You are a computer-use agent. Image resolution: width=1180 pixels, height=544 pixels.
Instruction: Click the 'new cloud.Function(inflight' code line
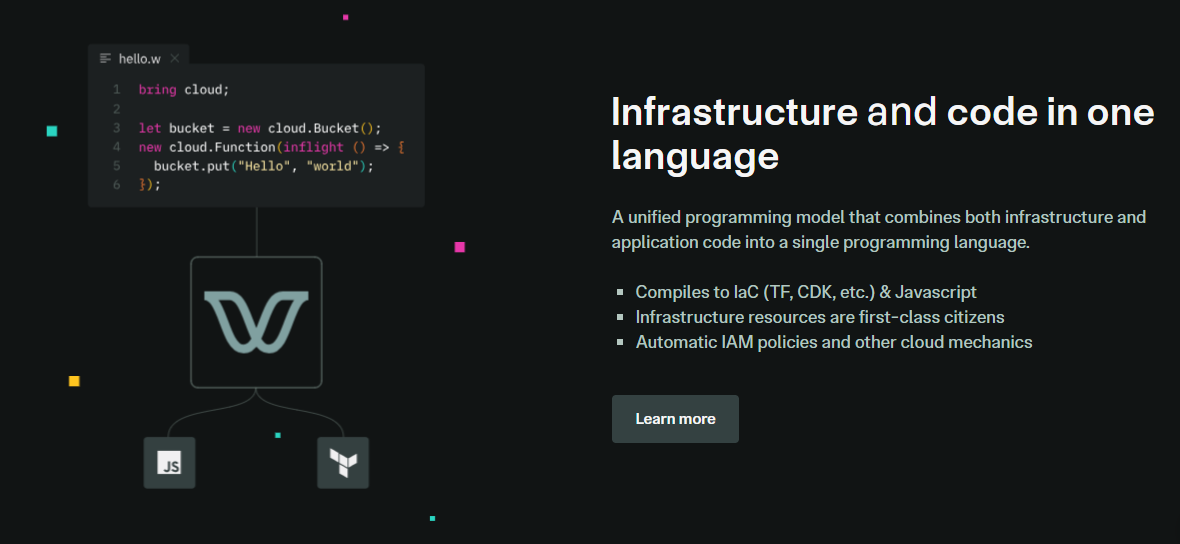(272, 147)
